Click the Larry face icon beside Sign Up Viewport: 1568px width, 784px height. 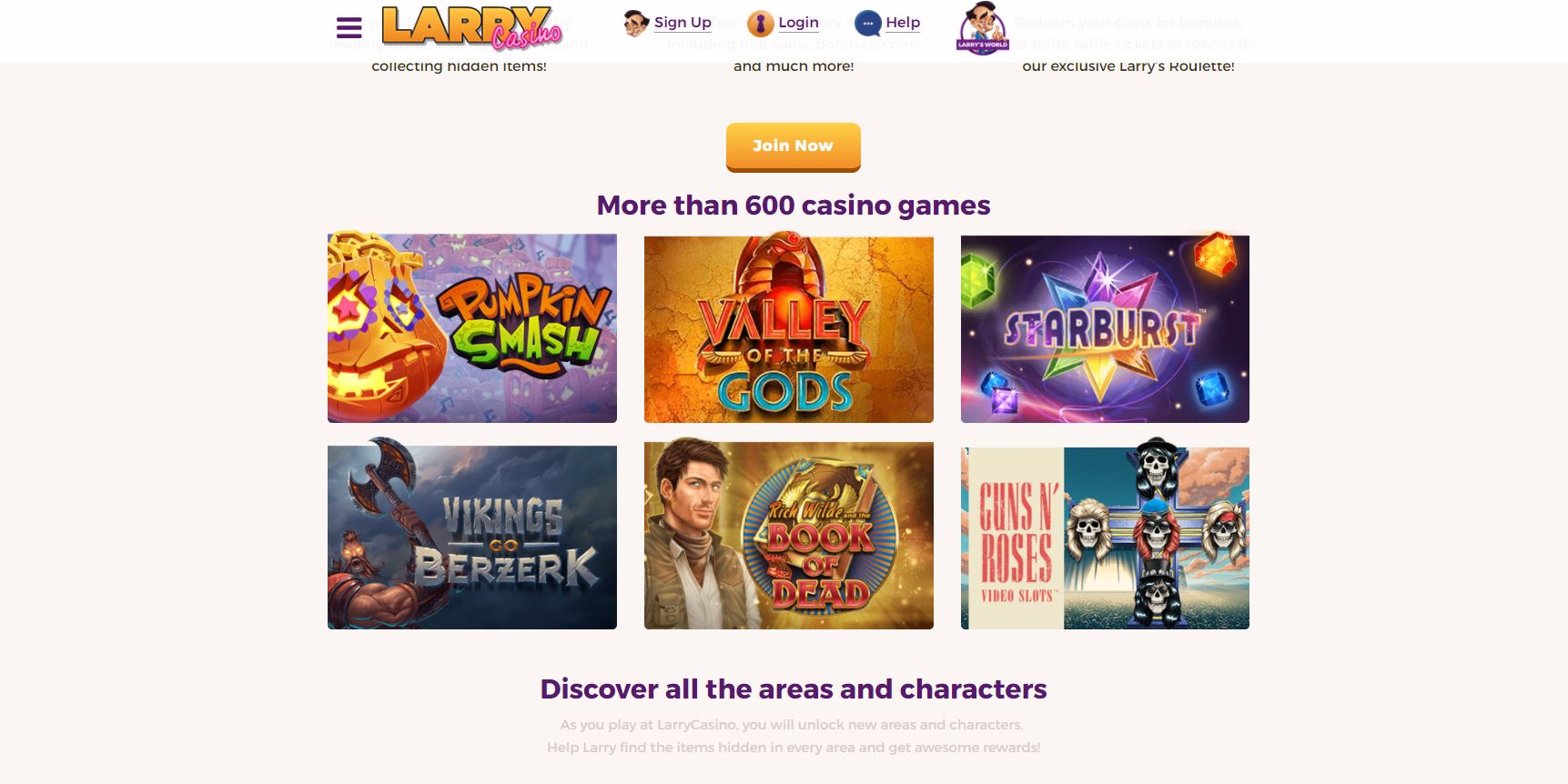[635, 23]
